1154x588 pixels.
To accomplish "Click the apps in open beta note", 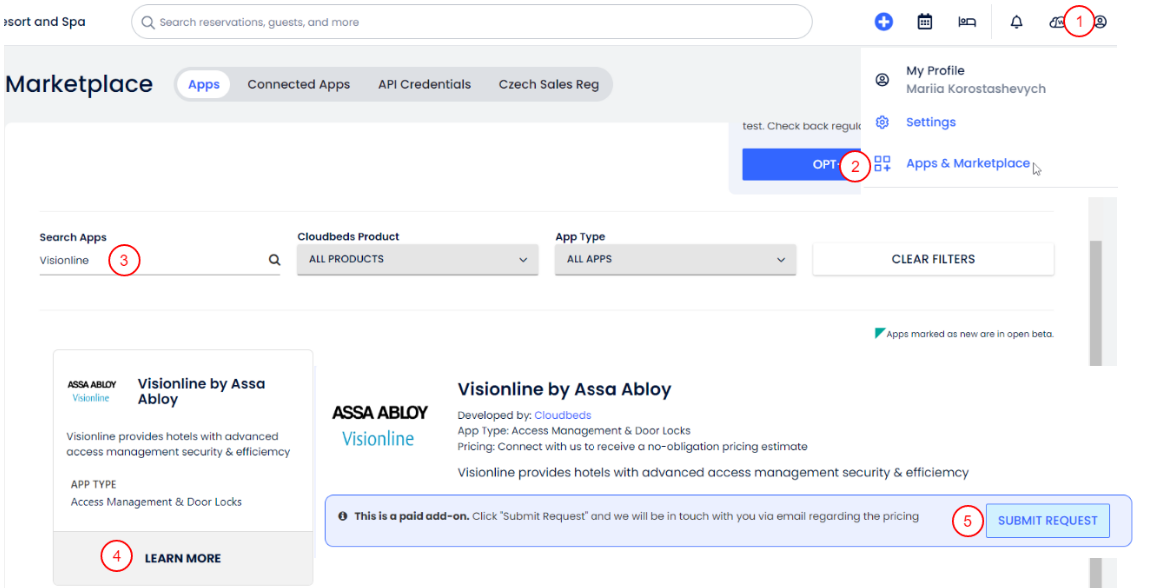I will pos(969,334).
